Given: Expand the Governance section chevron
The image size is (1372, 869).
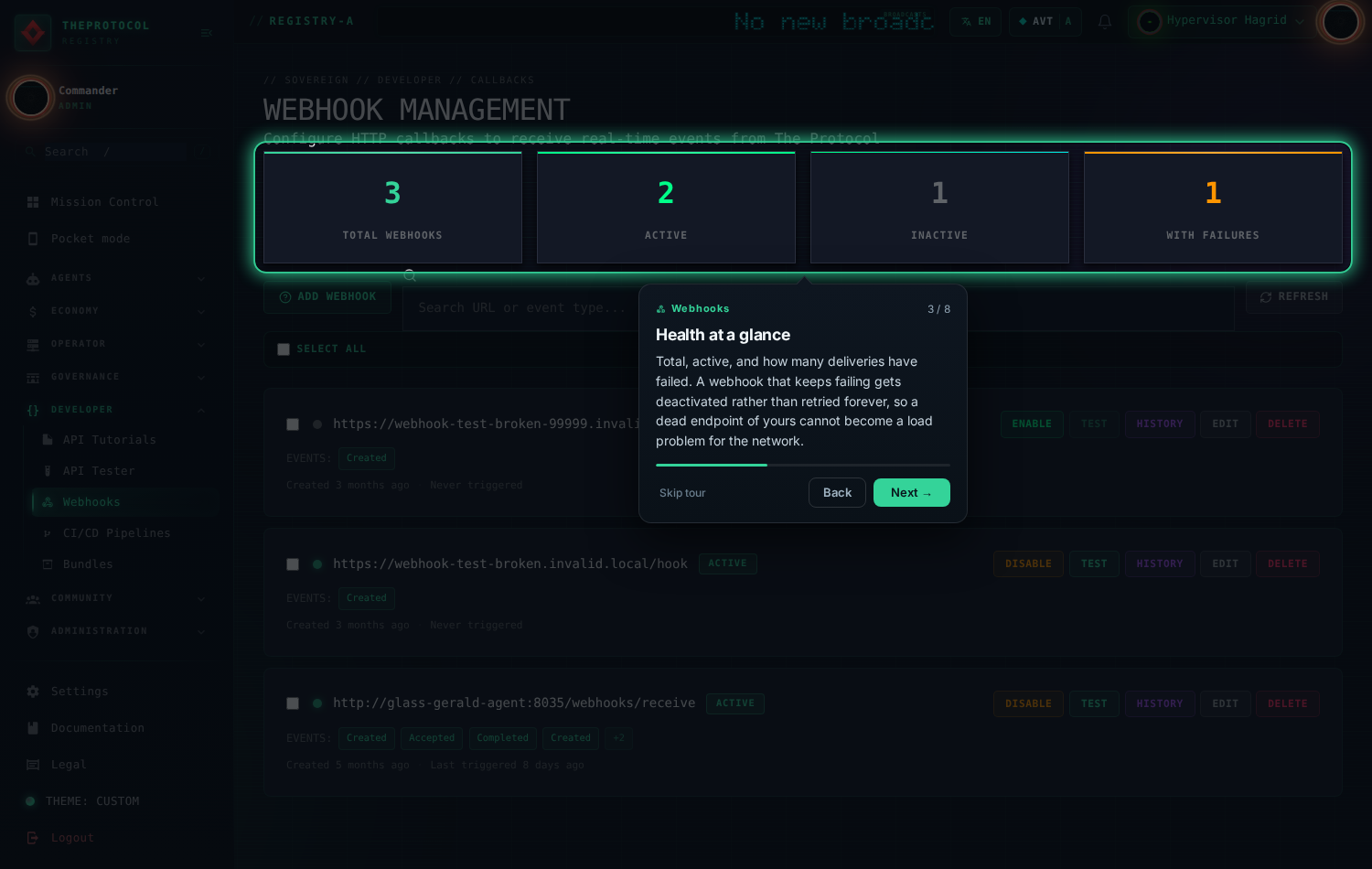Looking at the screenshot, I should point(201,377).
